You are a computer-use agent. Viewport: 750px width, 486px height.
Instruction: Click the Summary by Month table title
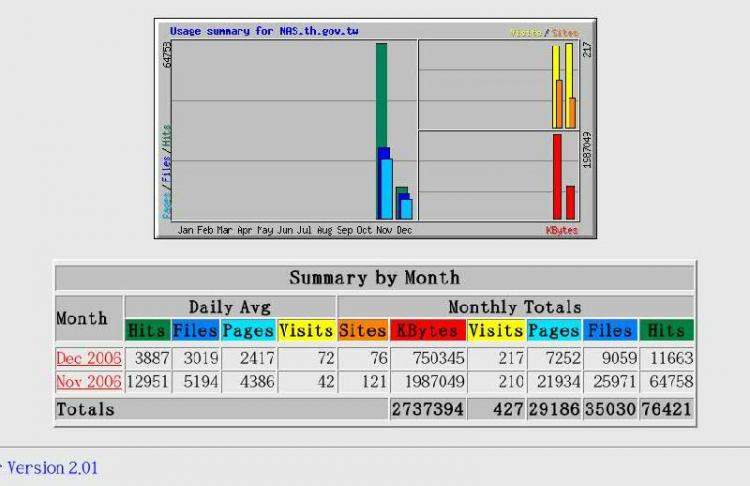(x=374, y=278)
